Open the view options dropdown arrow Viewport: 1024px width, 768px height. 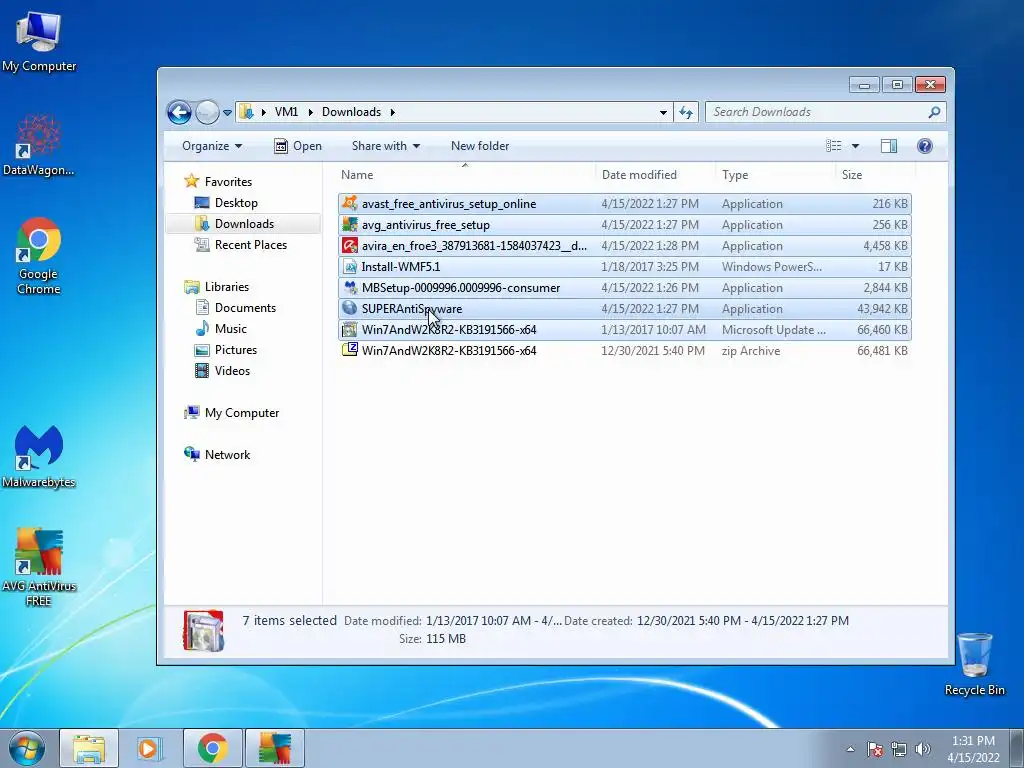pos(855,146)
